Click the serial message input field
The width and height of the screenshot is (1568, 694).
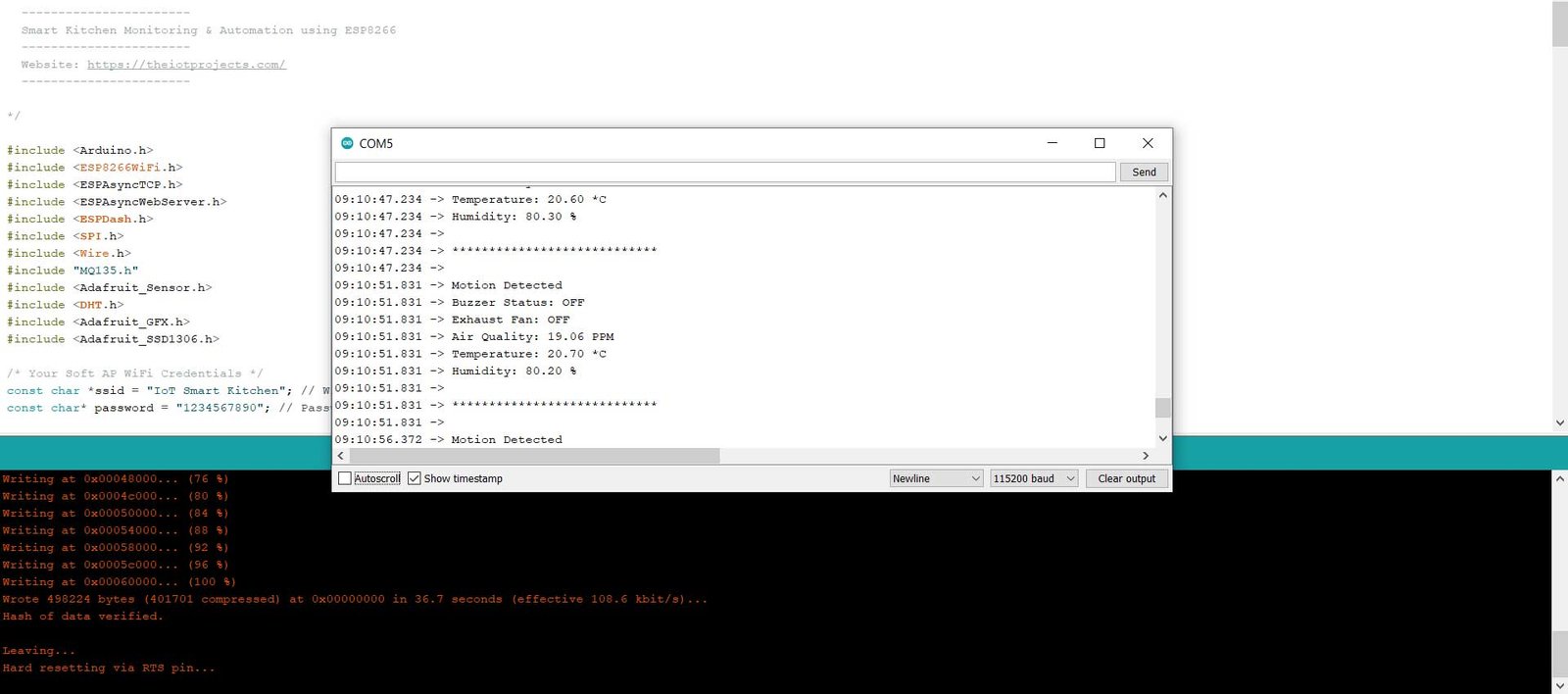tap(725, 173)
